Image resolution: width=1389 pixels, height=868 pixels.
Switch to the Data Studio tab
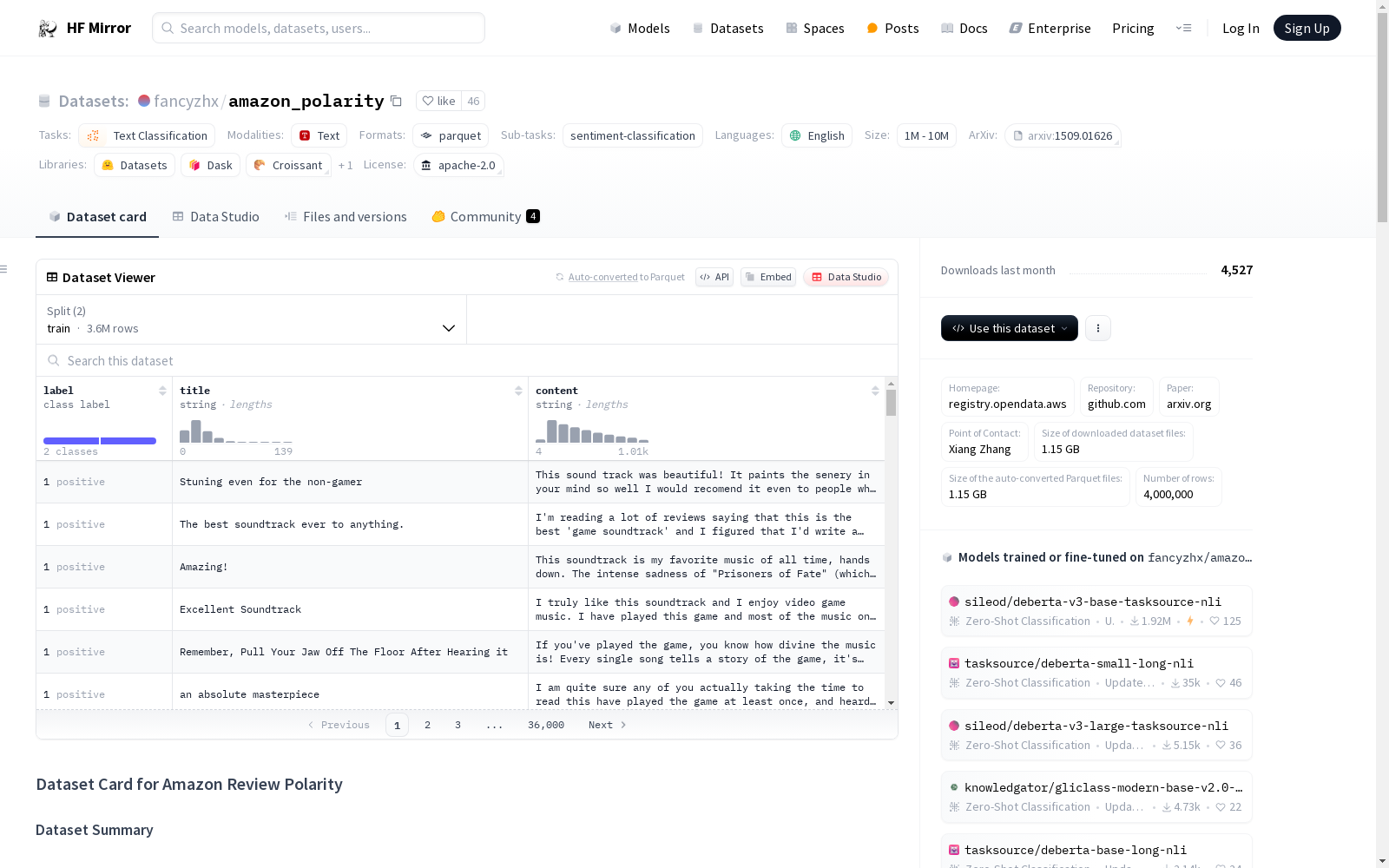[216, 217]
